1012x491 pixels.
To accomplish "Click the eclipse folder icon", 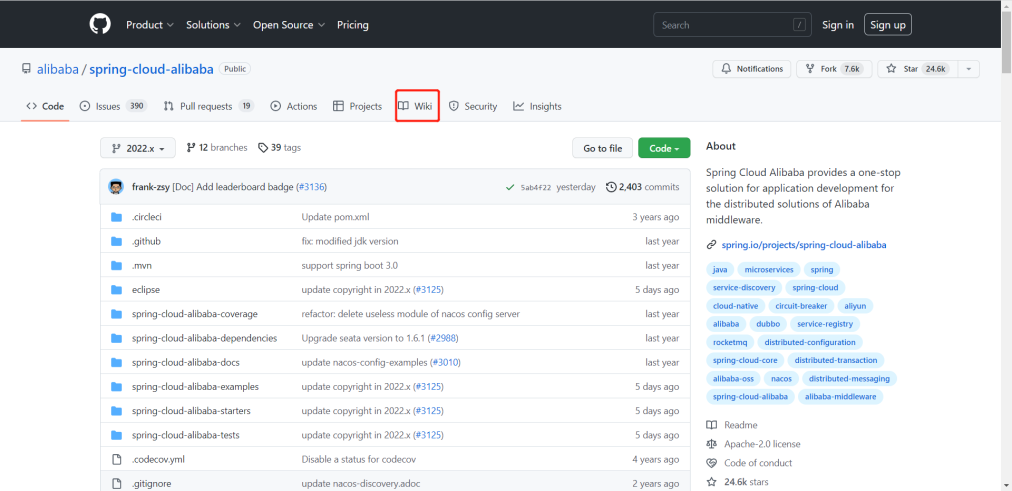I will point(116,290).
